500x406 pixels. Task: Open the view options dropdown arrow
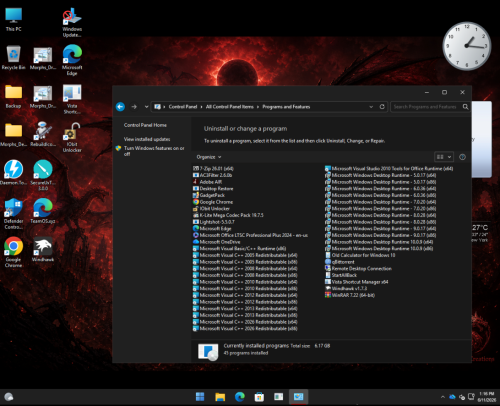449,157
